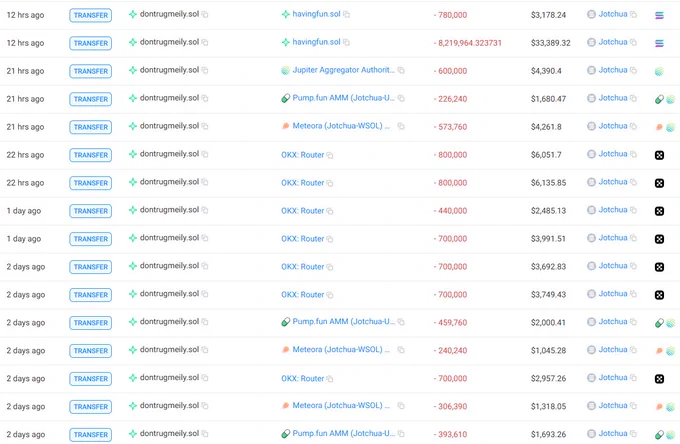Click the OKX platform icon in $6,051.7 row
Image resolution: width=680 pixels, height=444 pixels.
point(659,155)
